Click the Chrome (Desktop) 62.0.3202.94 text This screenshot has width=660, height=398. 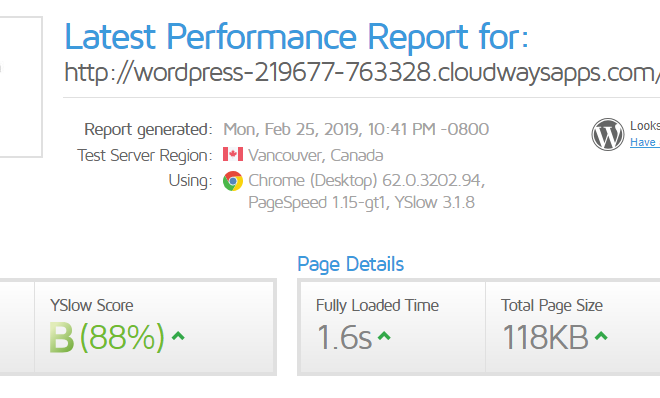pos(367,180)
